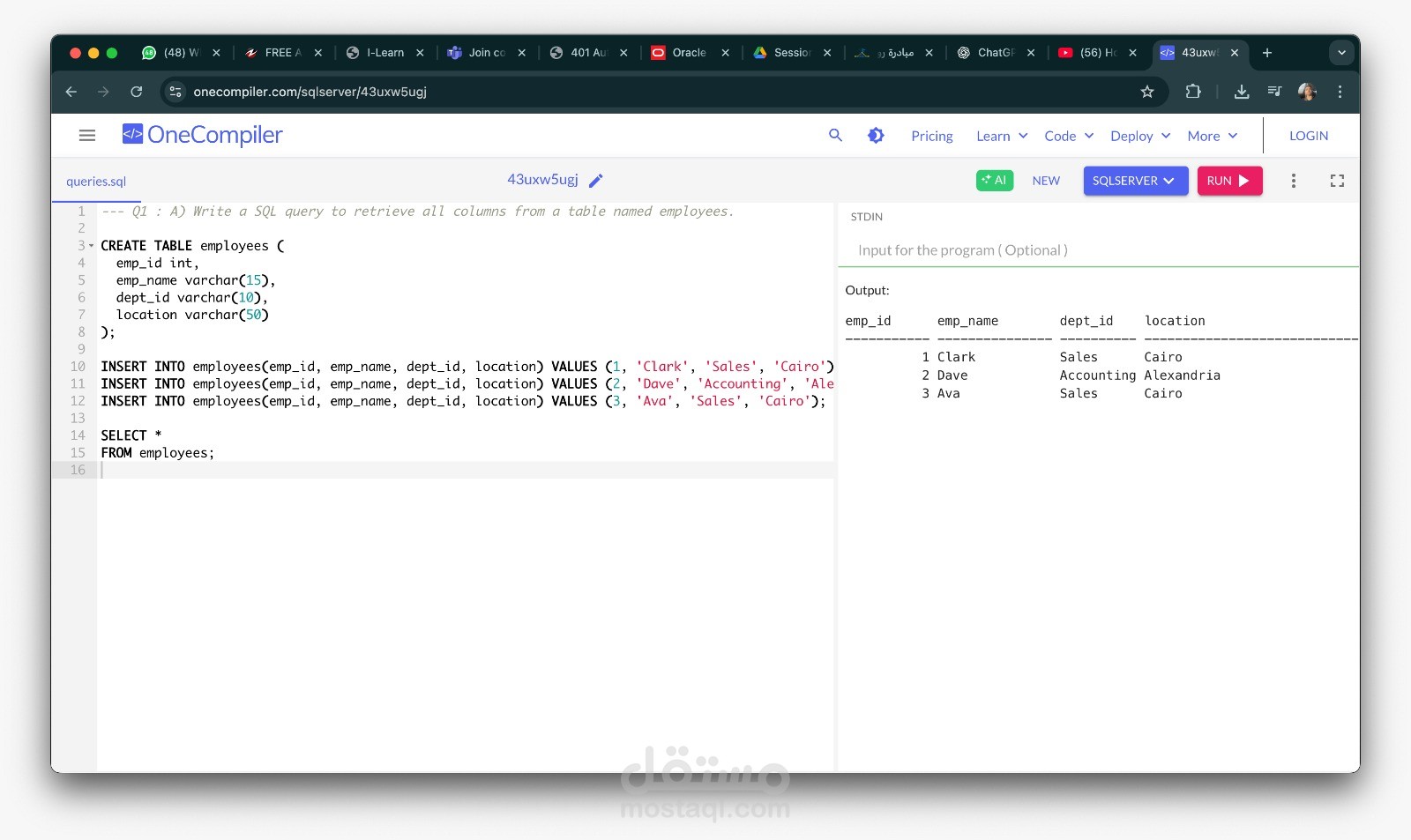1411x840 pixels.
Task: Toggle dark mode theme icon
Action: [x=874, y=136]
